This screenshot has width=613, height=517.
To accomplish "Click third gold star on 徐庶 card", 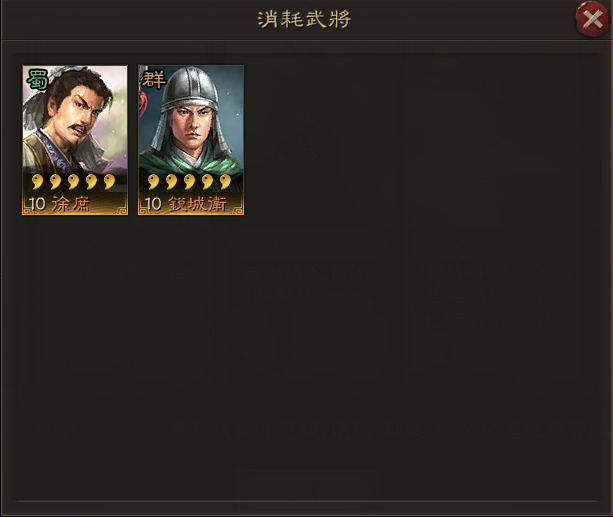I will coord(73,182).
